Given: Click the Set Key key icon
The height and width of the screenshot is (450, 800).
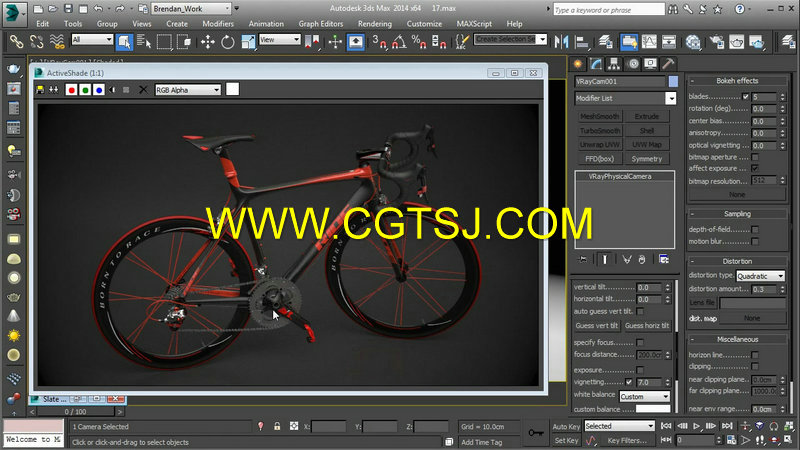Looking at the screenshot, I should (x=535, y=433).
